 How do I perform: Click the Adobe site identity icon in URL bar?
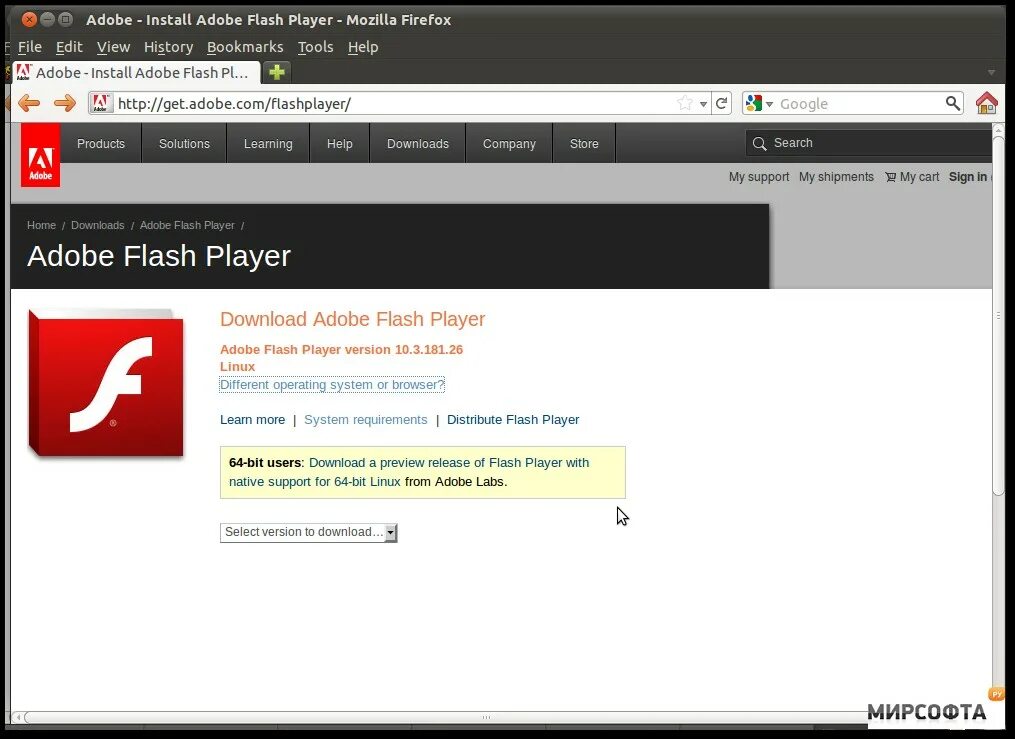(x=100, y=103)
